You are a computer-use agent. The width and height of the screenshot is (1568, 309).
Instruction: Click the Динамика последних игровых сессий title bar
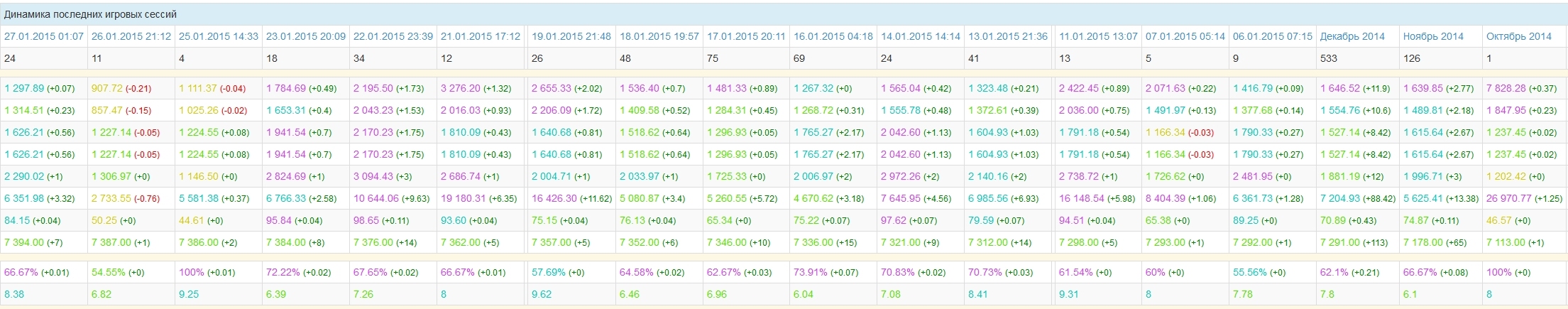tap(91, 14)
